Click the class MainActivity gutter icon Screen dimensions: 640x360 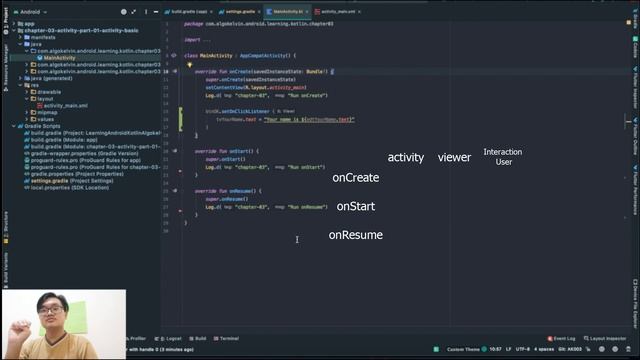click(174, 56)
